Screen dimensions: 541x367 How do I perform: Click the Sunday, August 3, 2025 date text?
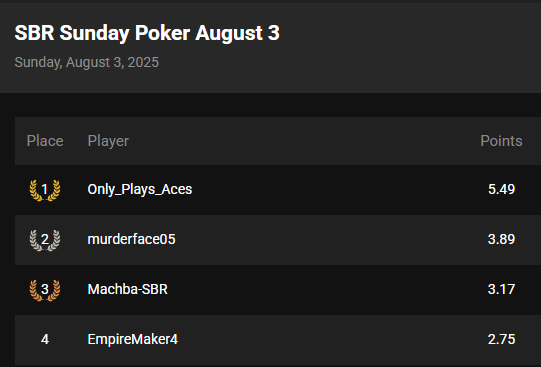pyautogui.click(x=87, y=62)
